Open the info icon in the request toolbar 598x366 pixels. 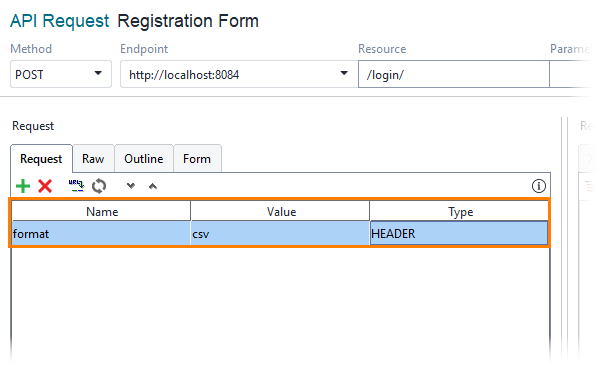pos(539,186)
